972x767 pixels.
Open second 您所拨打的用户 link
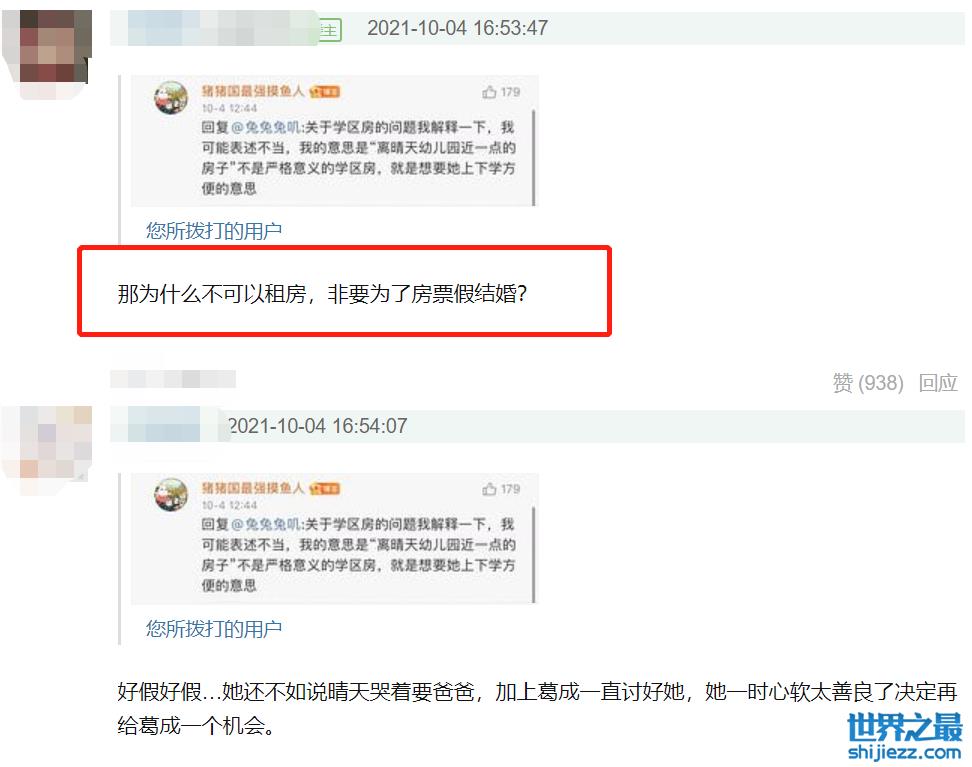click(x=214, y=629)
